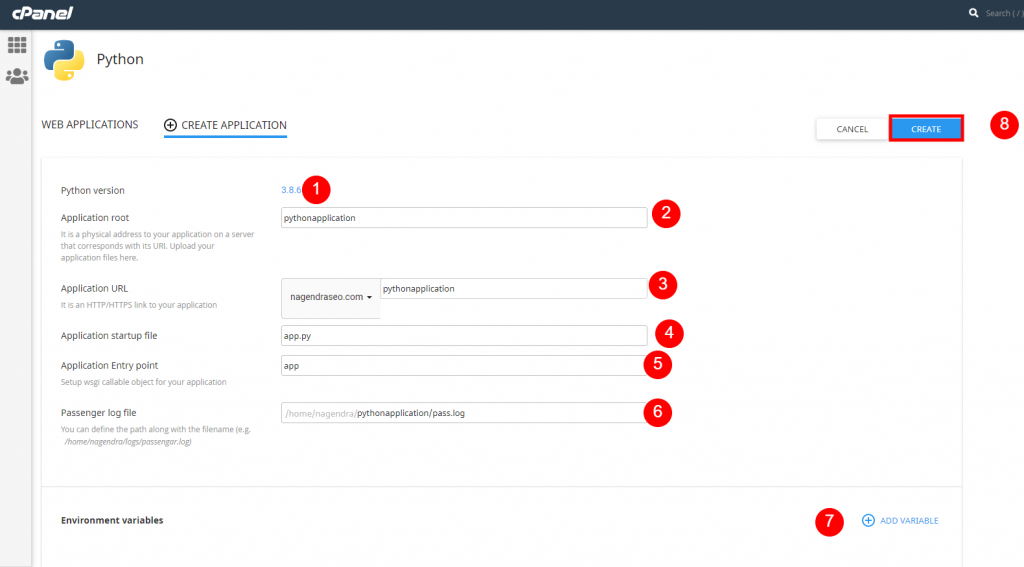Open the user manager people icon

tap(17, 76)
